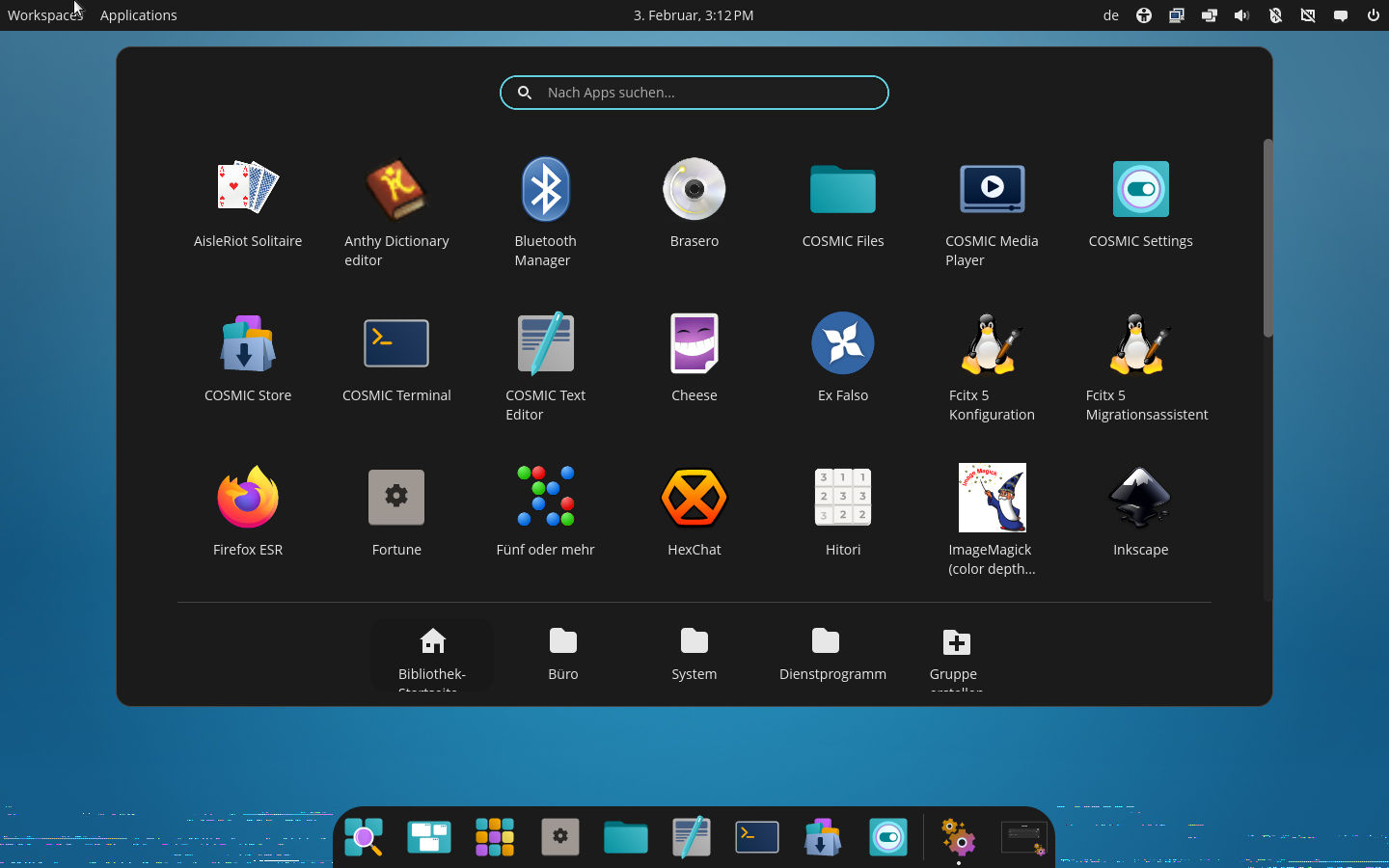Image resolution: width=1389 pixels, height=868 pixels.
Task: Click the Workspaces button in the top panel
Action: 44,15
